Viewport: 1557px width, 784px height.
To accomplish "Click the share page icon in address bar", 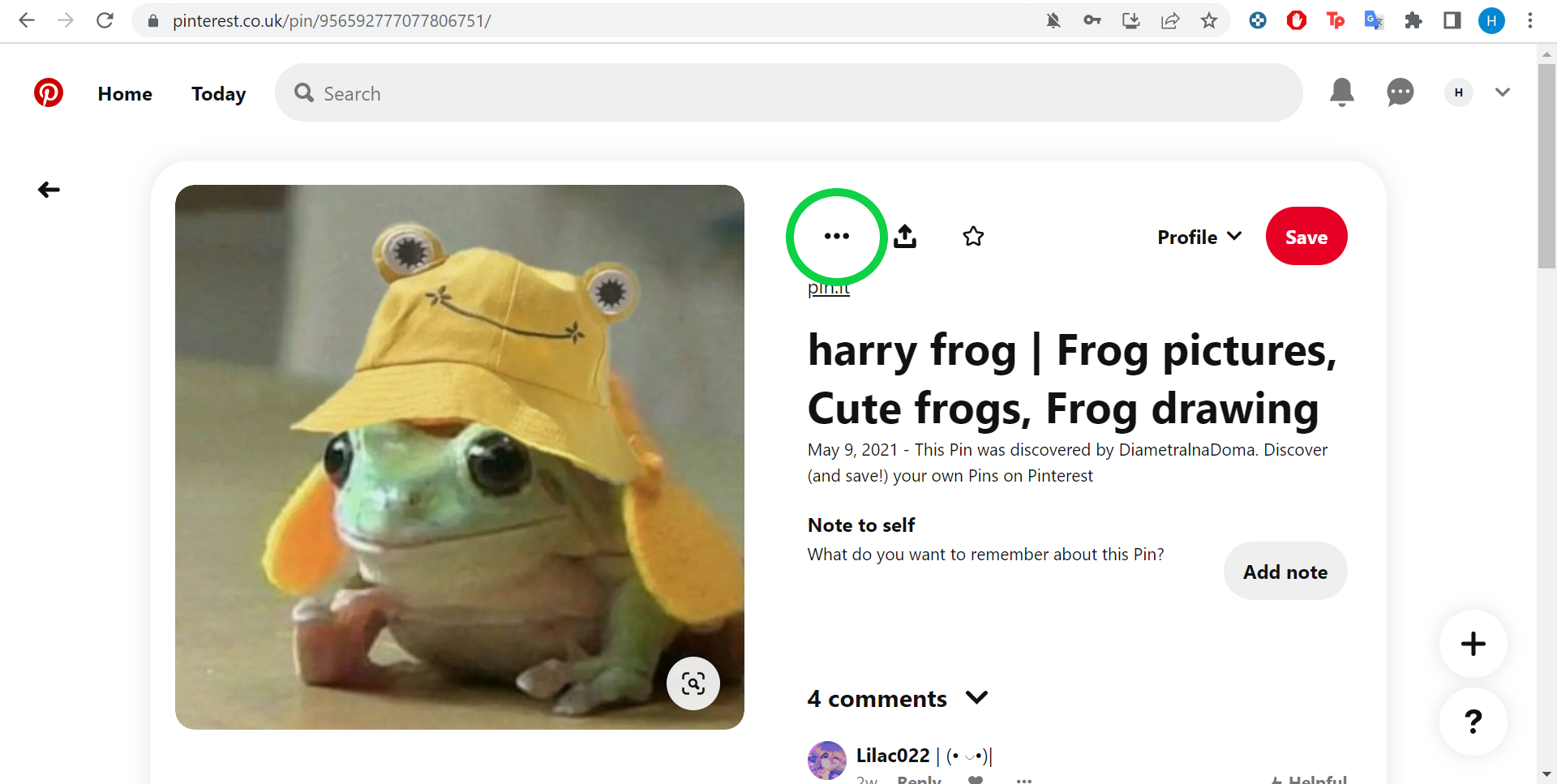I will pyautogui.click(x=1170, y=21).
